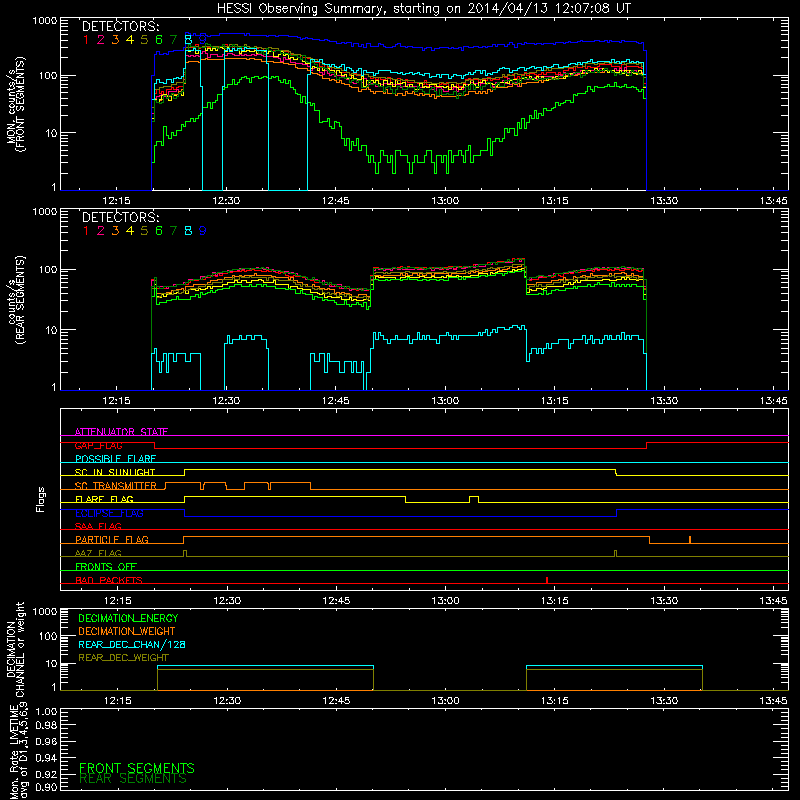Click the front segments counts/s axis title
This screenshot has height=800, width=800.
(16, 104)
